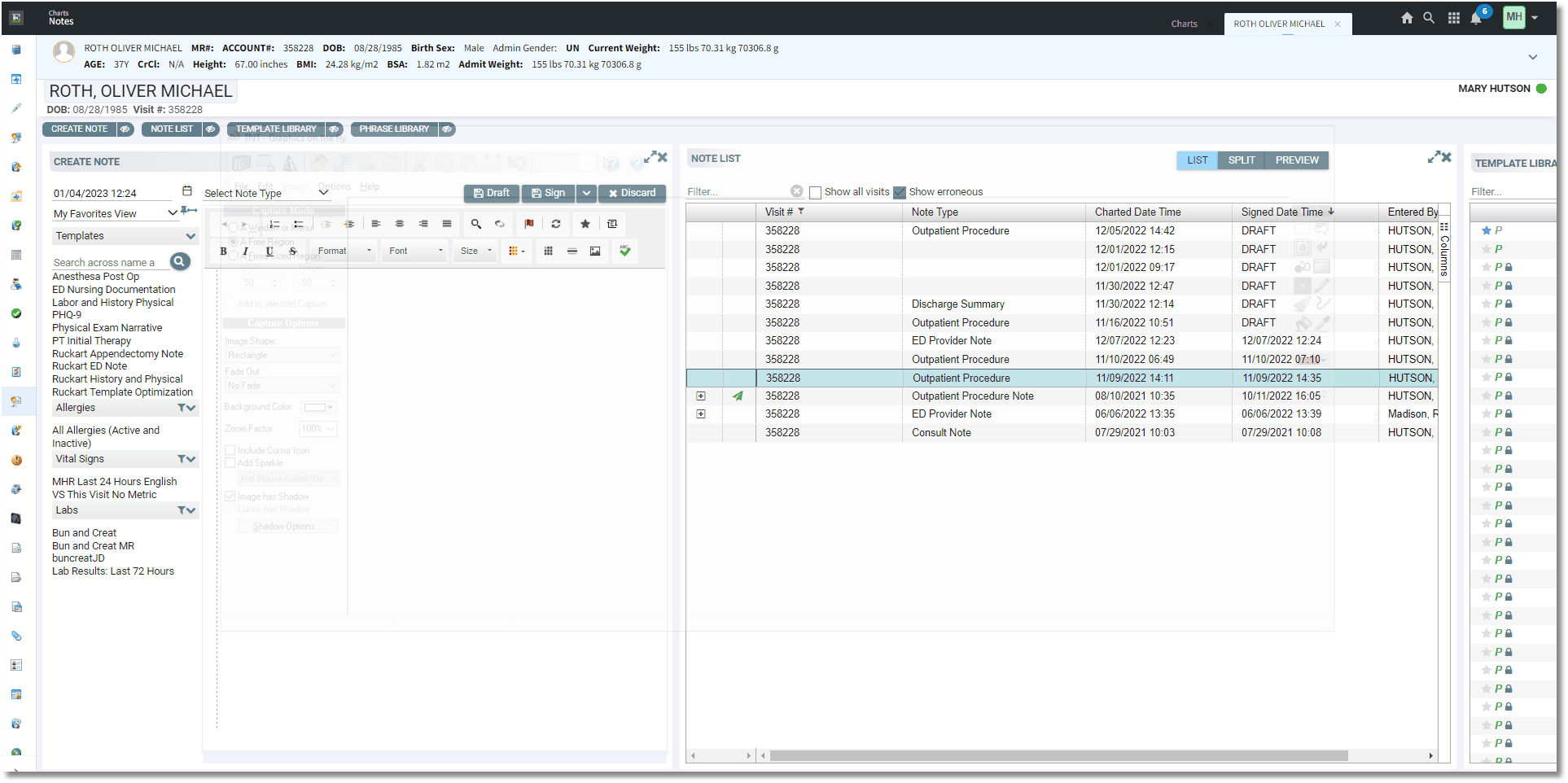Click the Sign button

tap(549, 193)
